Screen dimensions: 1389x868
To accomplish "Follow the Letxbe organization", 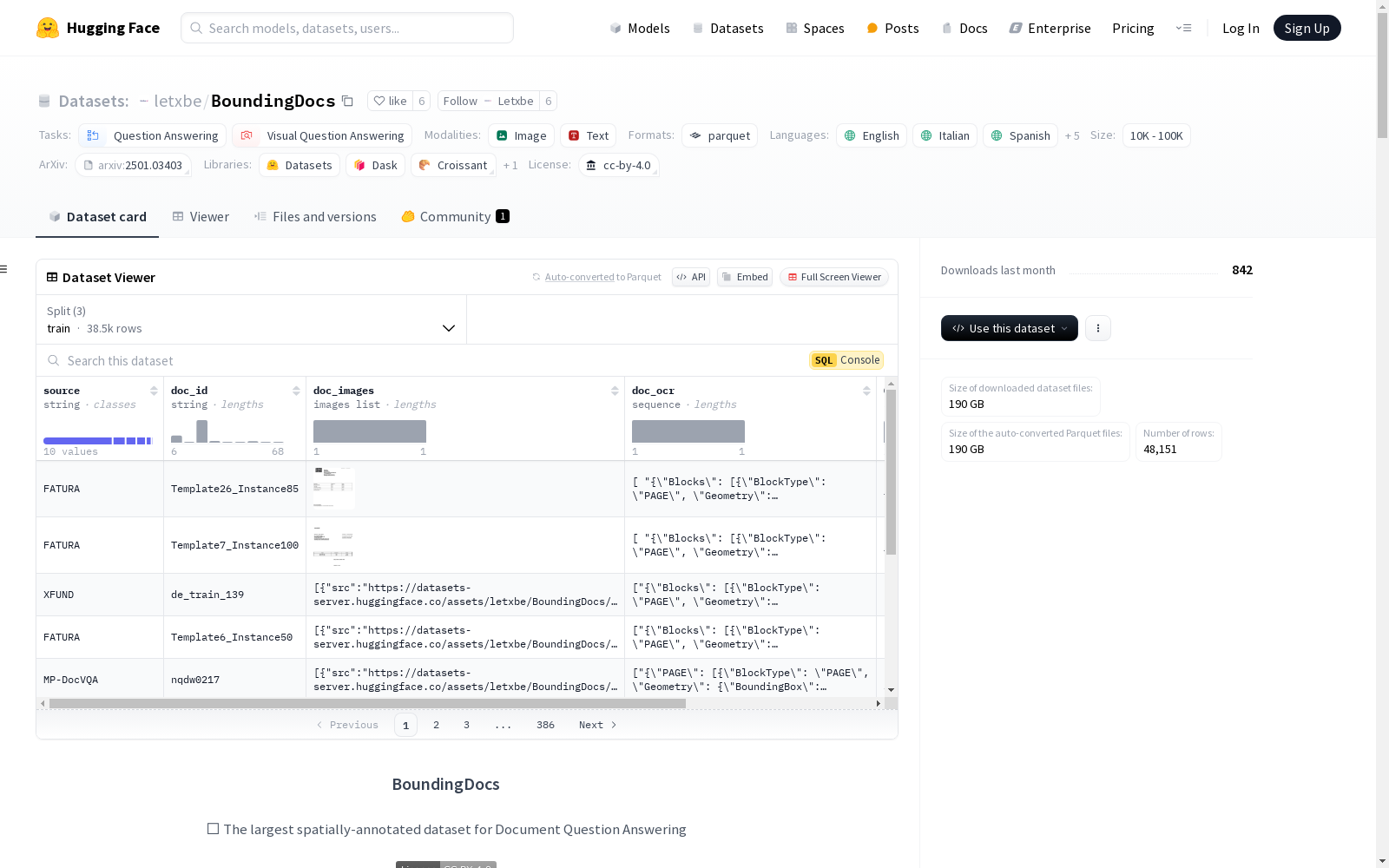I will tap(488, 101).
